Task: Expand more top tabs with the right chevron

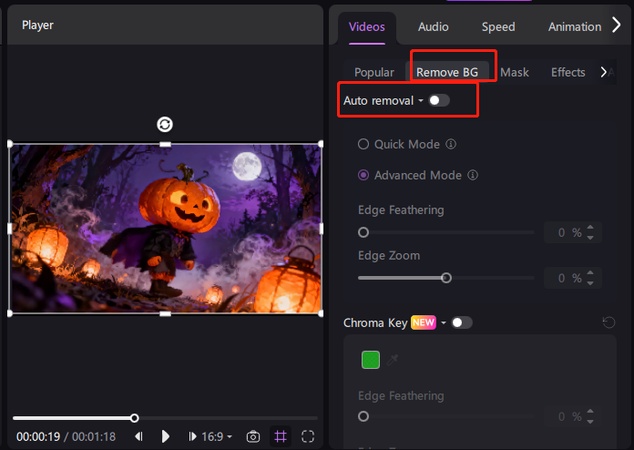Action: coord(616,26)
